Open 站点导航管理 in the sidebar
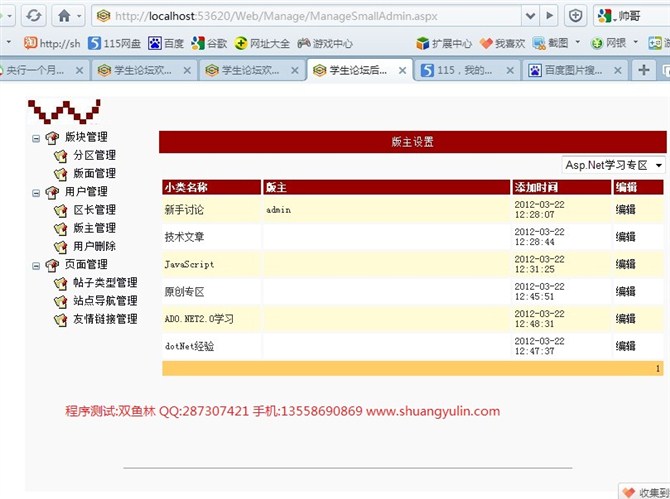 tap(105, 300)
